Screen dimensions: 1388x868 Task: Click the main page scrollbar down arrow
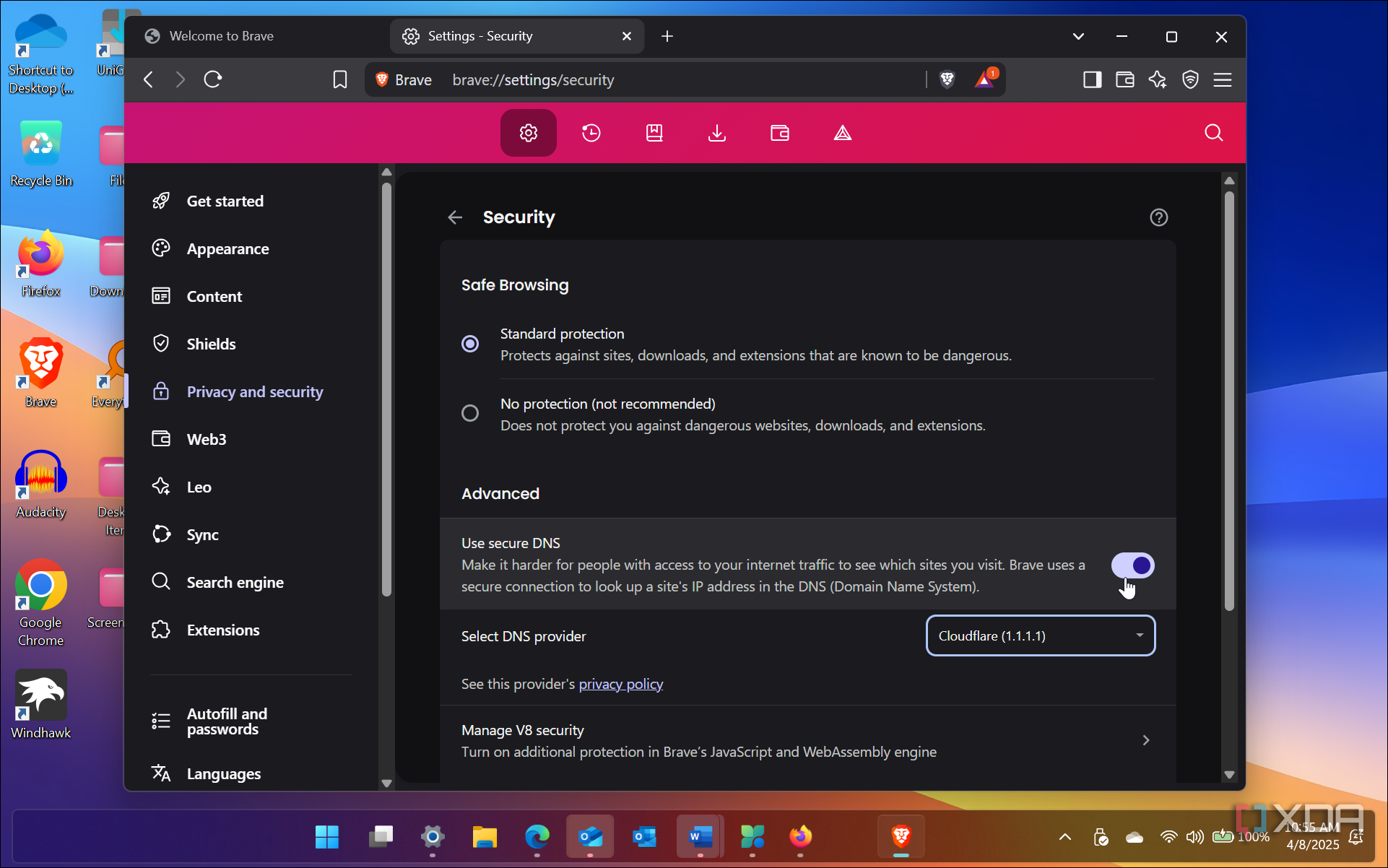click(x=1229, y=775)
